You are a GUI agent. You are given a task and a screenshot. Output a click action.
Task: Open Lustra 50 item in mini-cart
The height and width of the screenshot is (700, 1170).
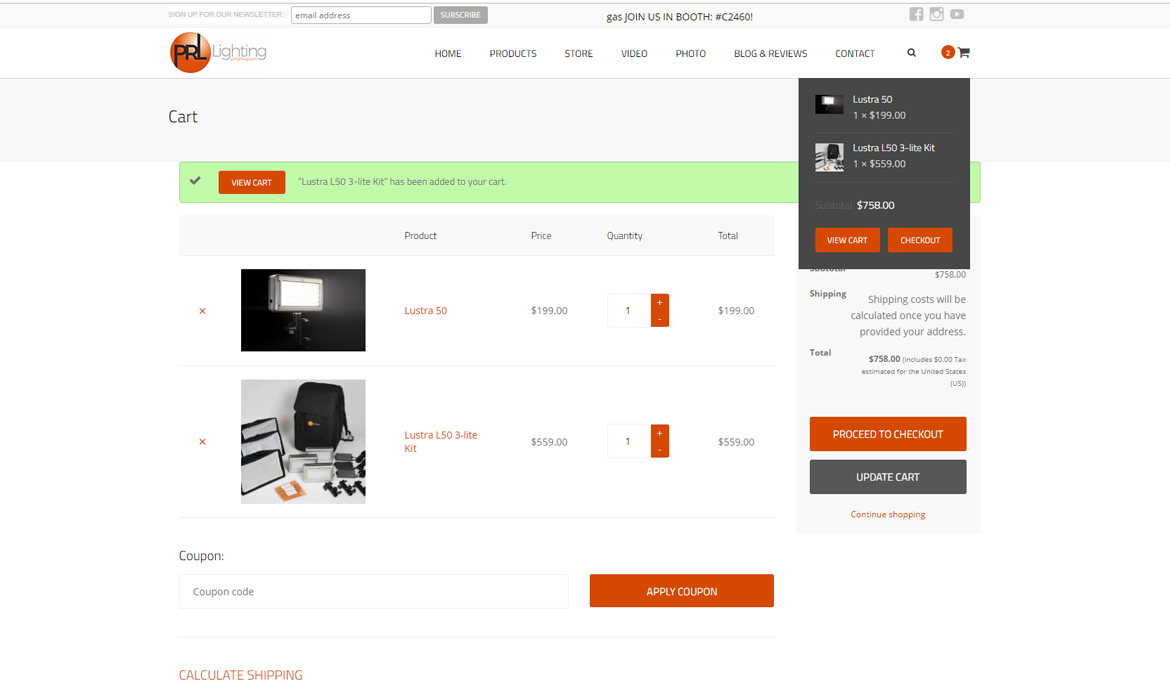click(x=872, y=99)
